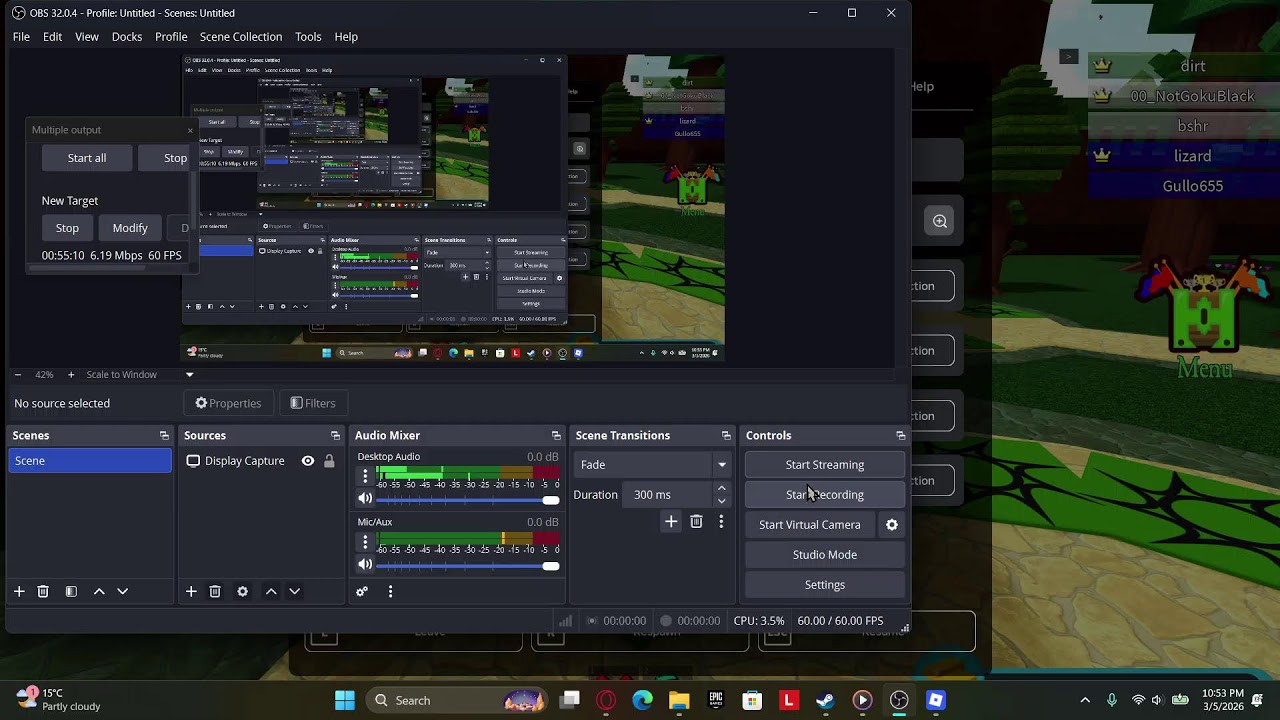
Task: Click Start all in Multiple output
Action: click(87, 158)
